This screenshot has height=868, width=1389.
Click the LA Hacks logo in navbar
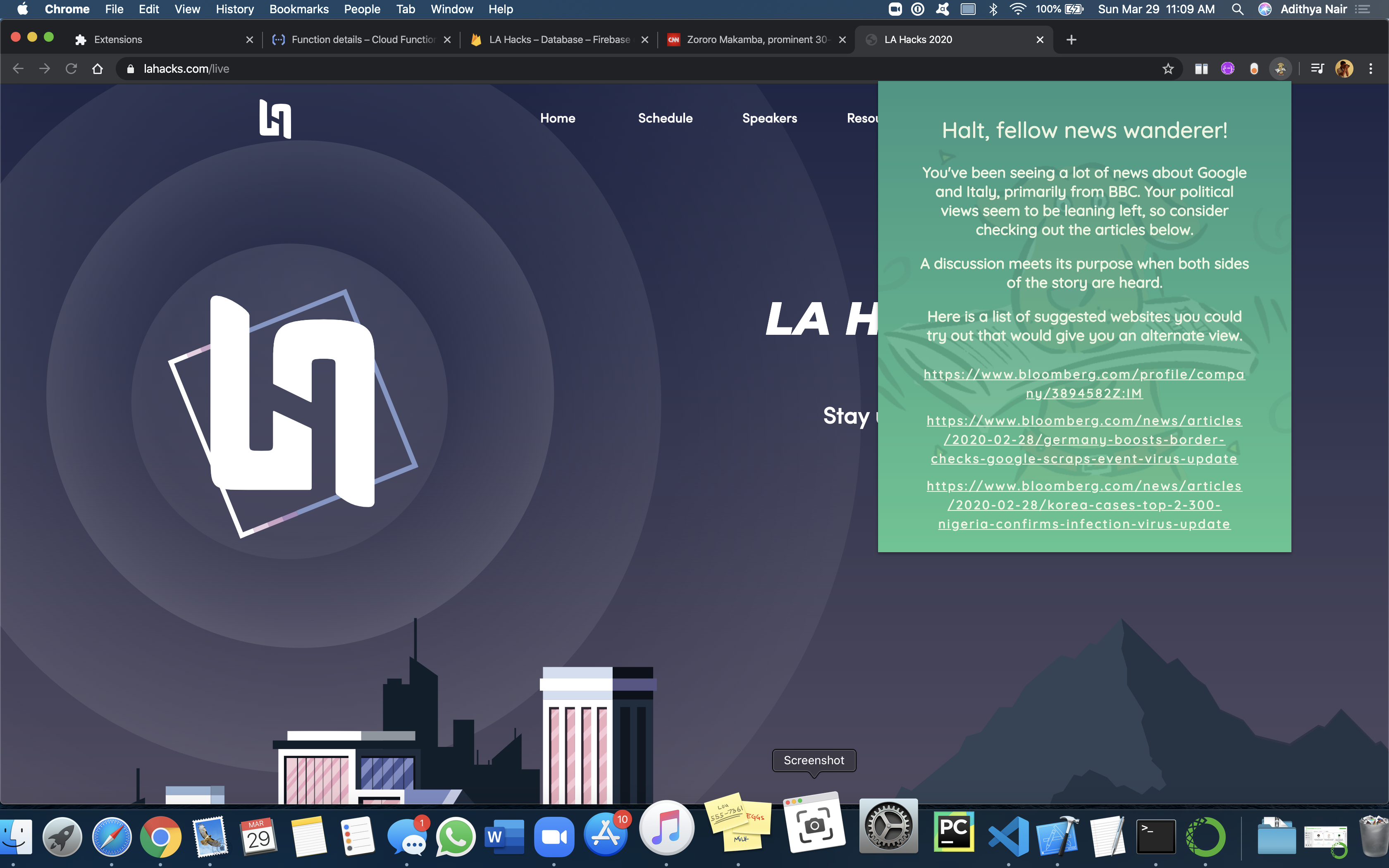point(275,118)
